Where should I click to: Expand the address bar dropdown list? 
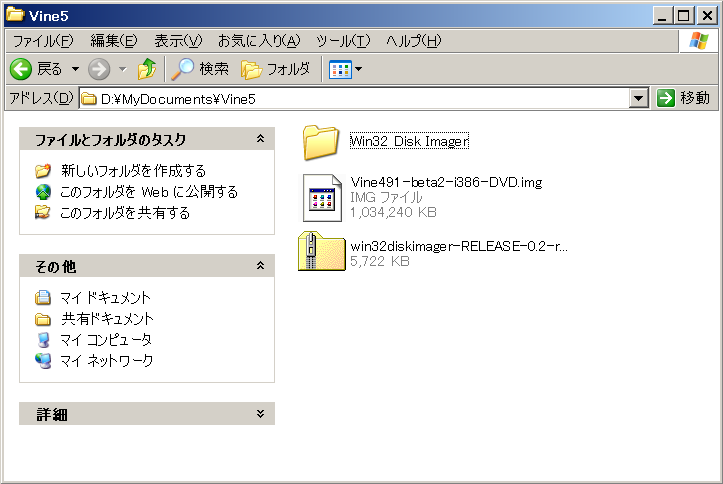[638, 98]
